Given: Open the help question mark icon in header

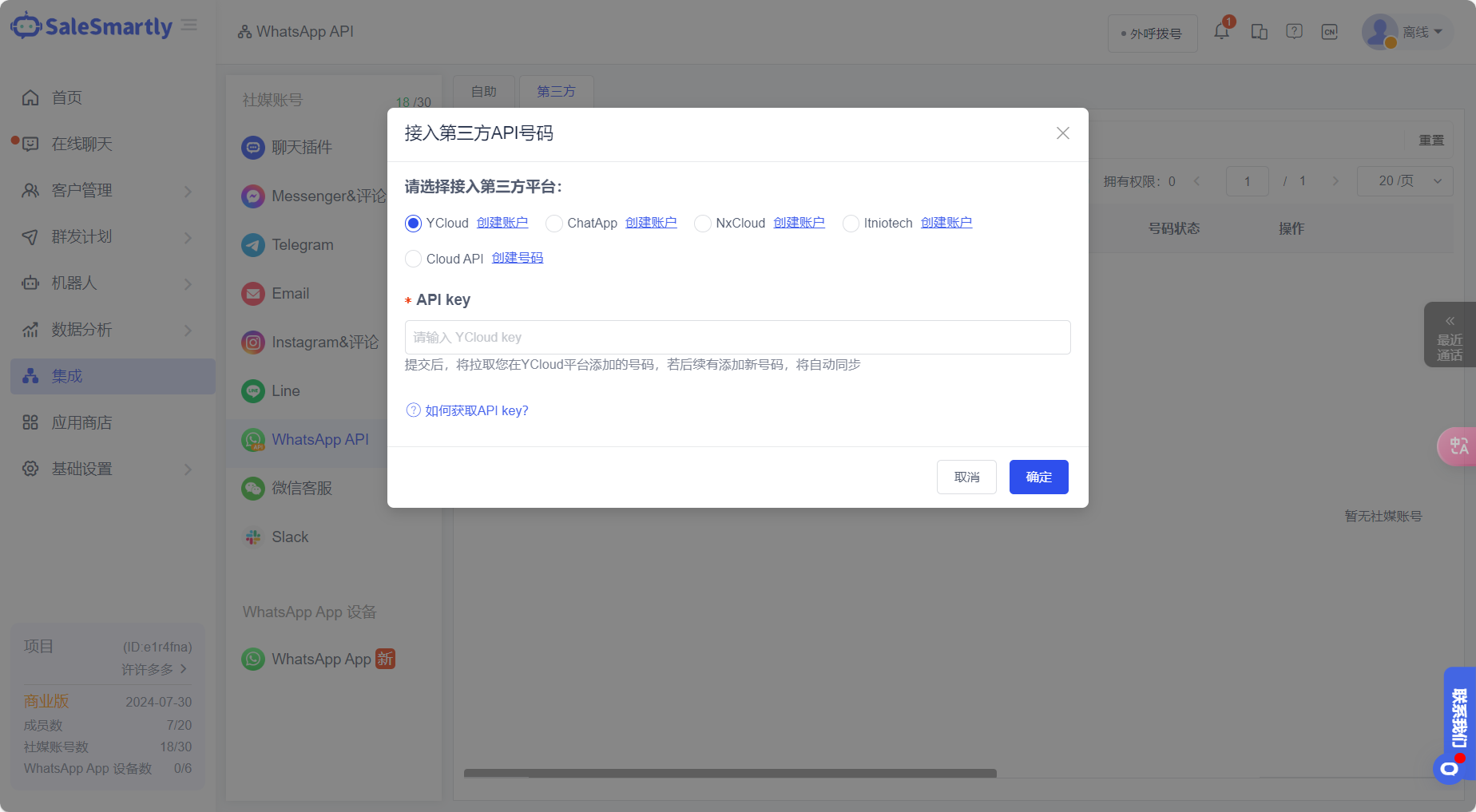Looking at the screenshot, I should coord(1295,32).
